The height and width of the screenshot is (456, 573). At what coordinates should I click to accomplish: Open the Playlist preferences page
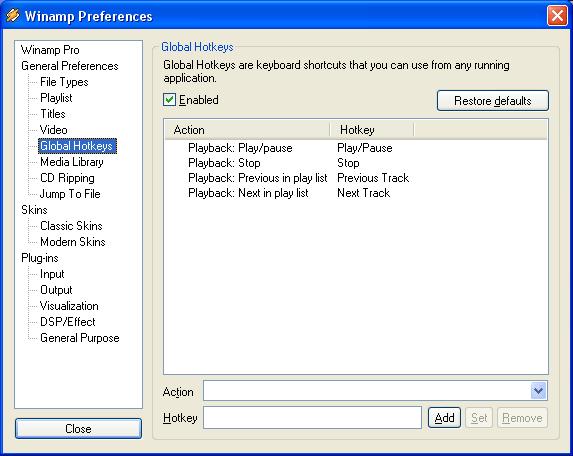click(56, 98)
